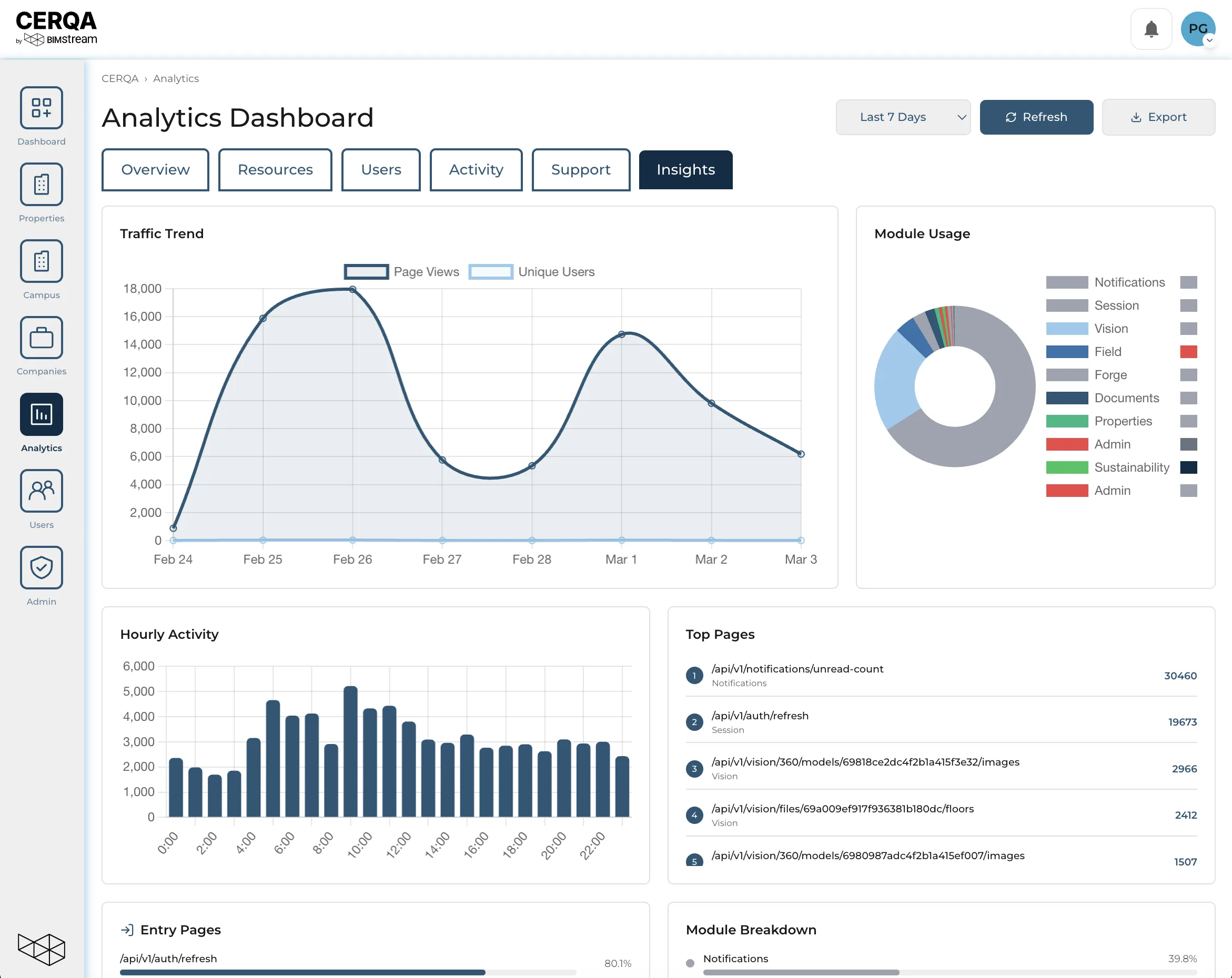
Task: Open the Dashboard section in the sidebar
Action: point(41,107)
